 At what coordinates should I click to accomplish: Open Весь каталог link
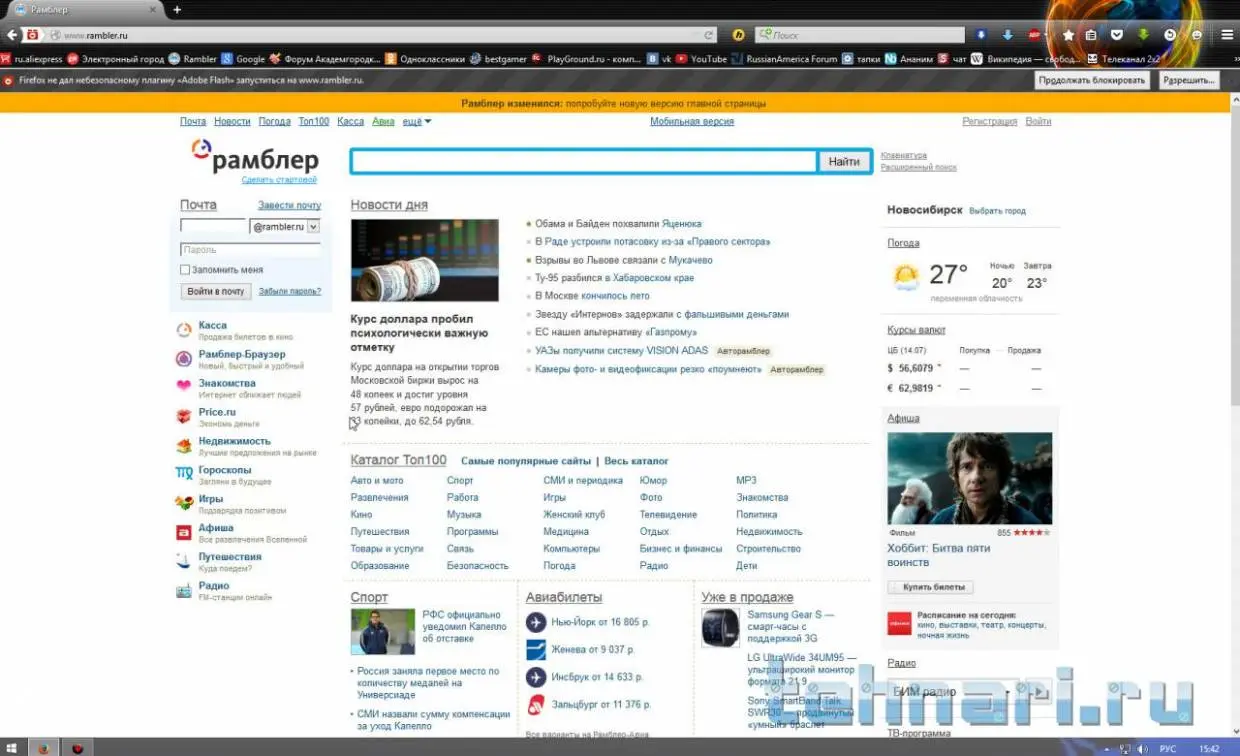[x=636, y=461]
